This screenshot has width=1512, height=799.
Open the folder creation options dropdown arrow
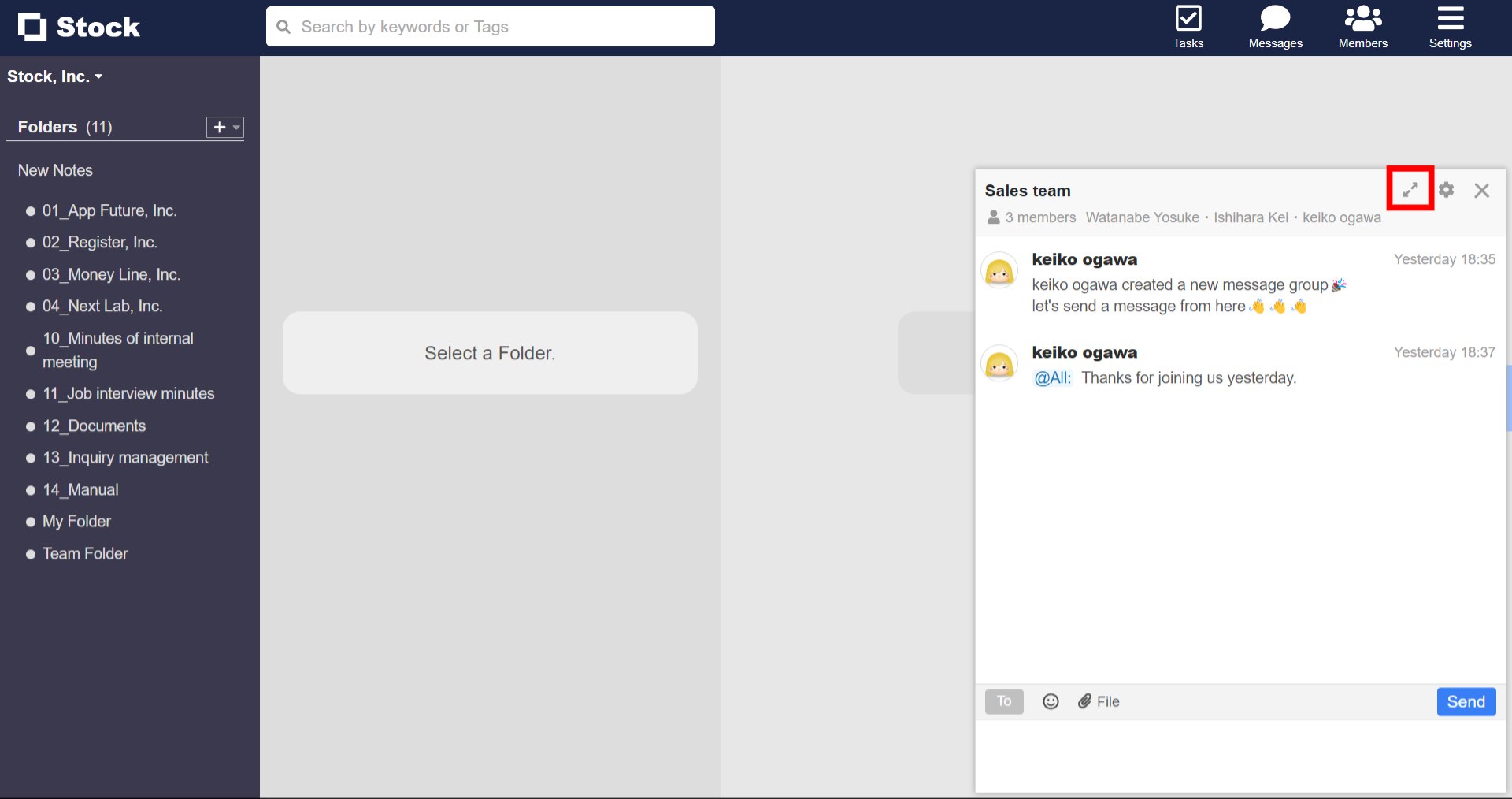(235, 127)
